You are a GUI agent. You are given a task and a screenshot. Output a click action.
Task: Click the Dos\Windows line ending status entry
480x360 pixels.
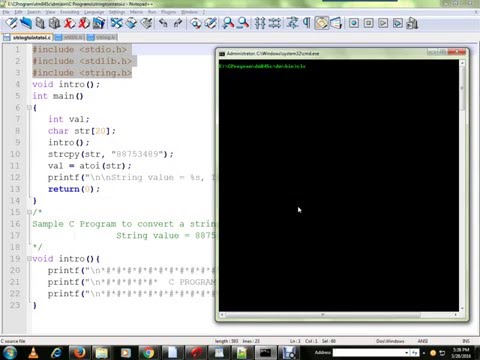click(390, 341)
